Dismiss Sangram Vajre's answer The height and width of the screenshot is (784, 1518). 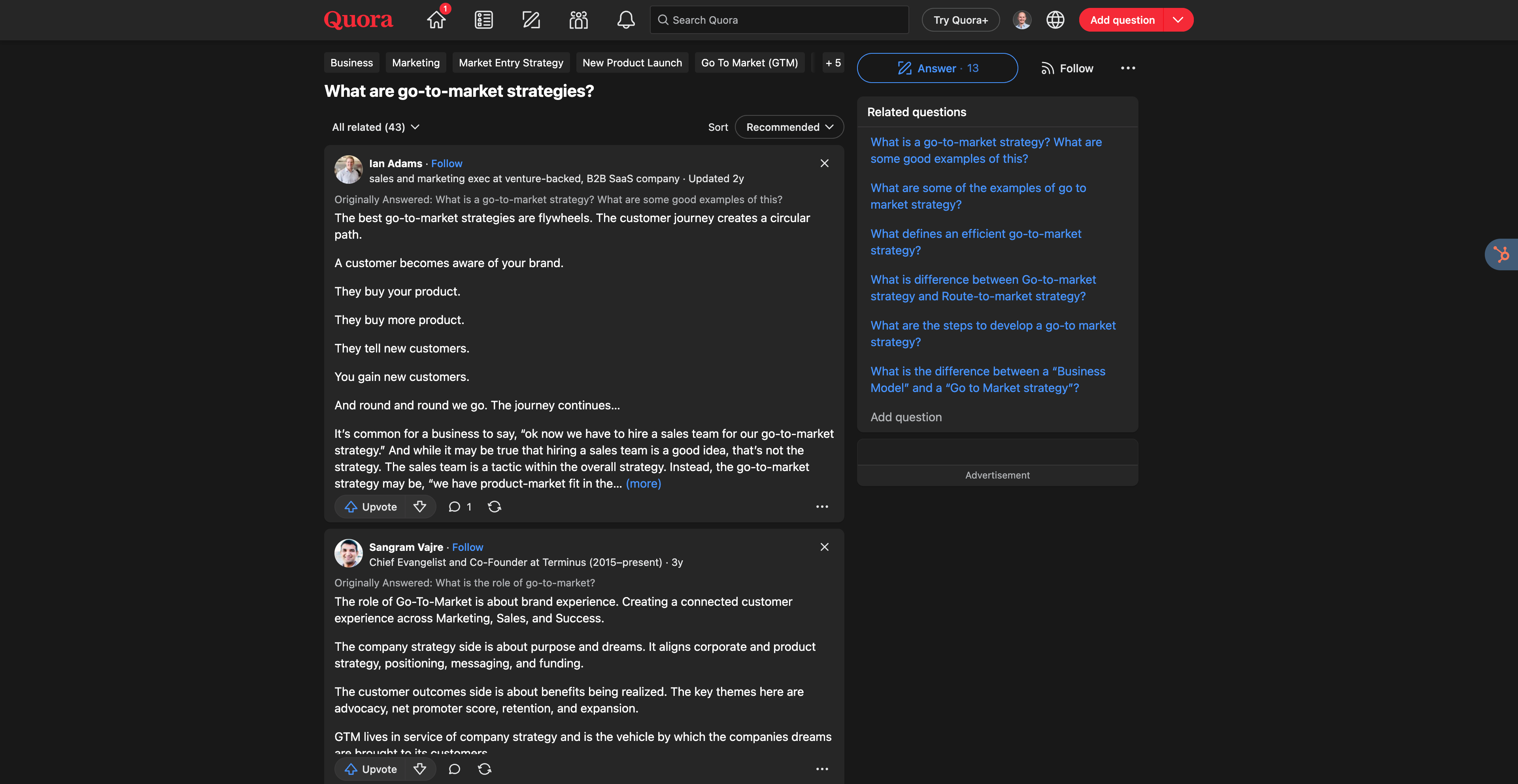pyautogui.click(x=824, y=547)
